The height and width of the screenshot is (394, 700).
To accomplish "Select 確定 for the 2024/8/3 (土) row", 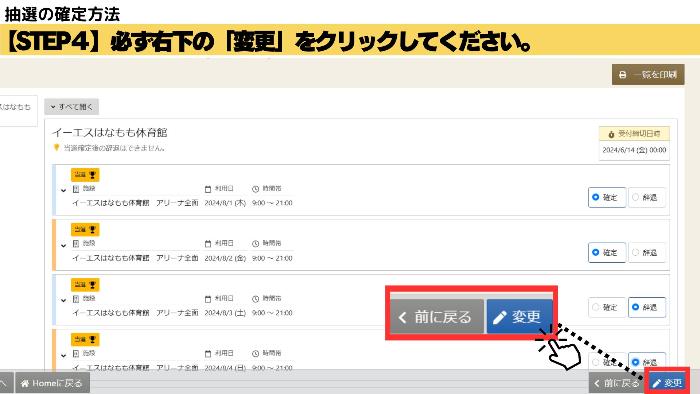I will (607, 307).
